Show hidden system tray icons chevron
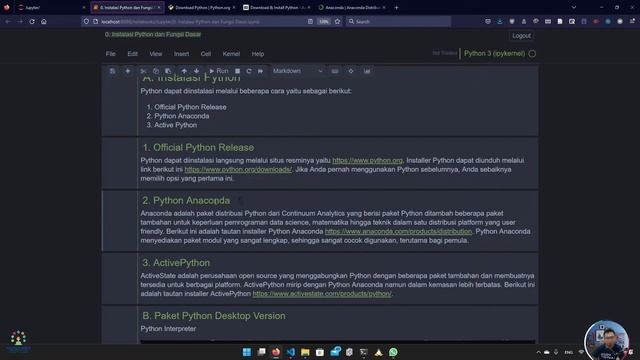640x360 pixels. (538, 352)
